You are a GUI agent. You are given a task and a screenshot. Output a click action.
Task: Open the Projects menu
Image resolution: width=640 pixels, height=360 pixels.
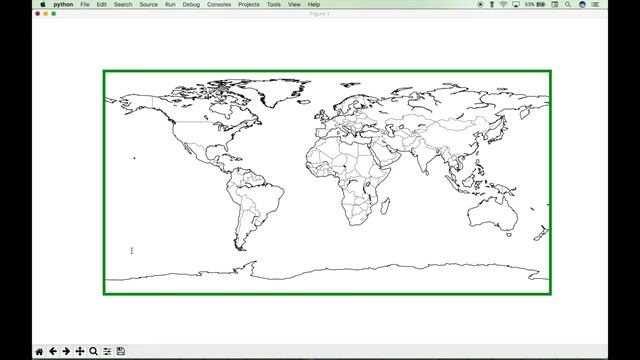click(x=249, y=4)
